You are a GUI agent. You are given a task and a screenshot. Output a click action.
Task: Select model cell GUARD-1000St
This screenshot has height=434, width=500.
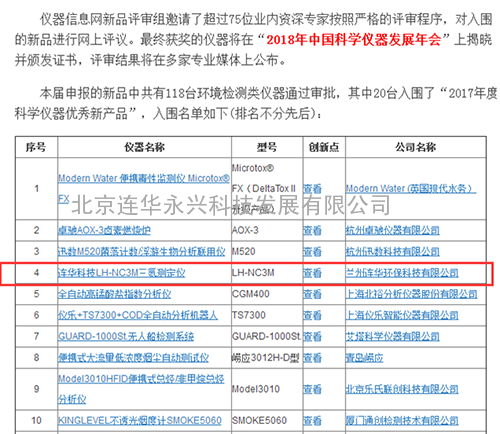point(267,336)
